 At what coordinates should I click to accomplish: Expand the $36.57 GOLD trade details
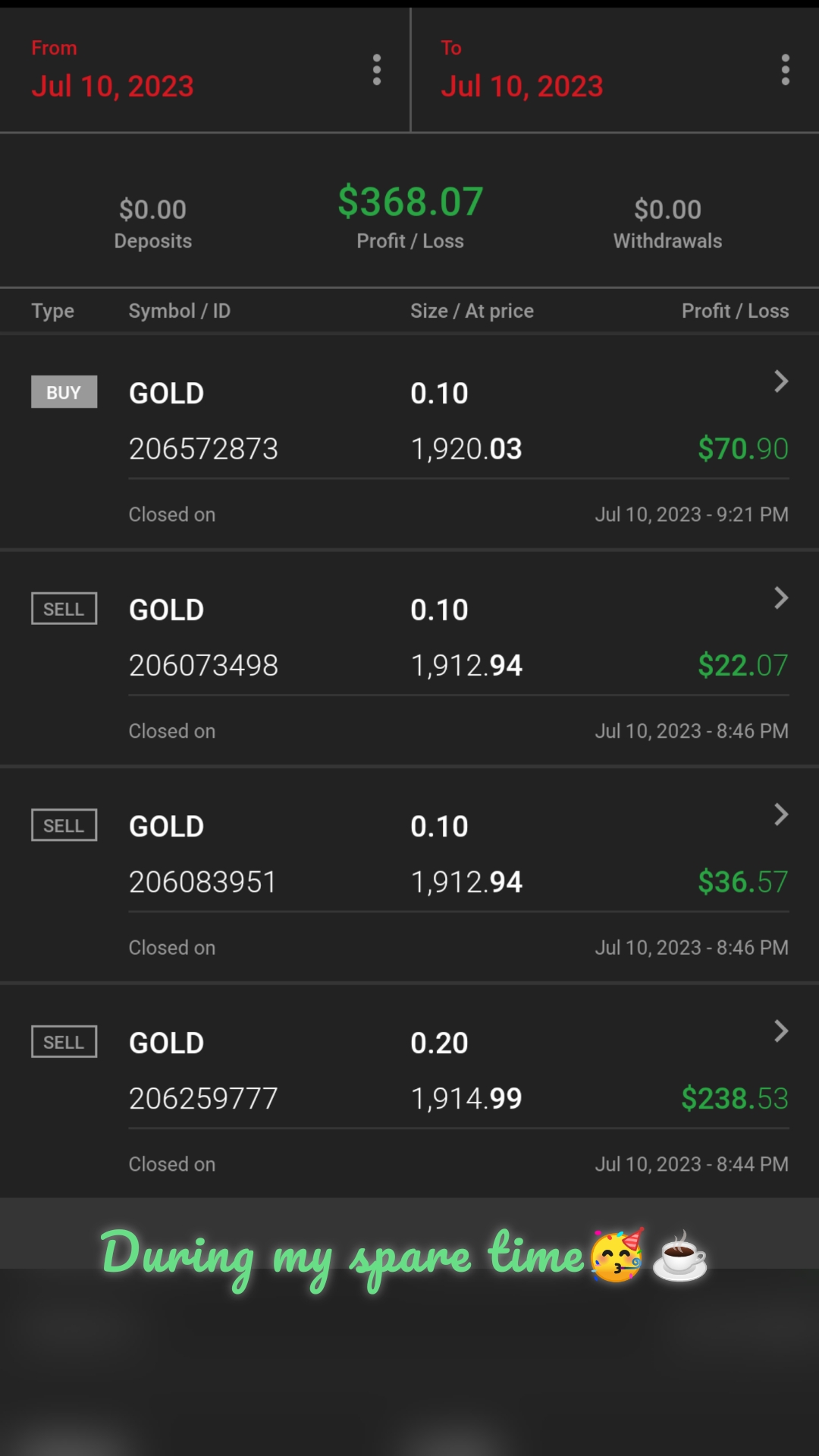781,814
